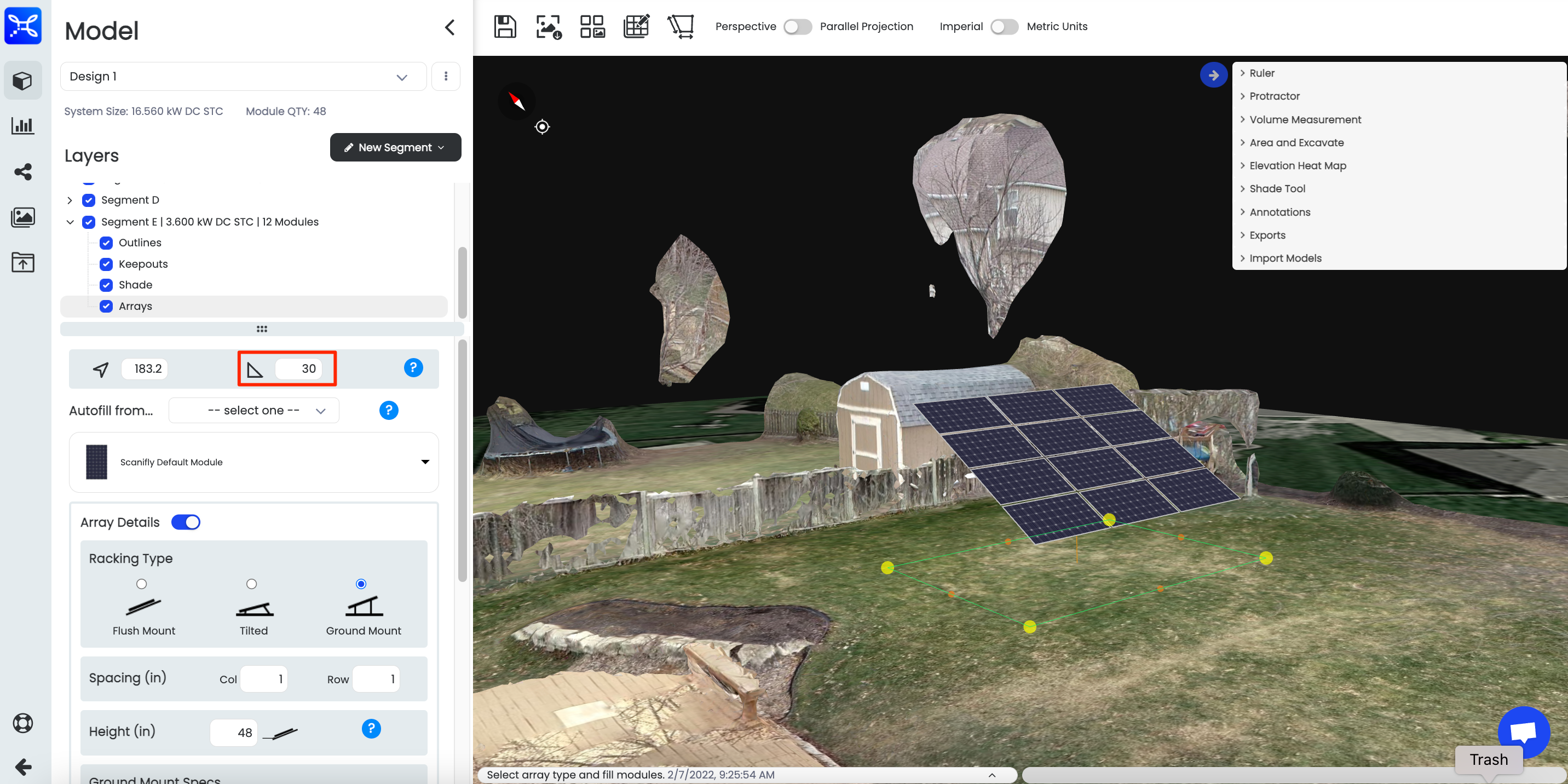
Task: Open the Scanifly Default Module dropdown
Action: tap(254, 462)
